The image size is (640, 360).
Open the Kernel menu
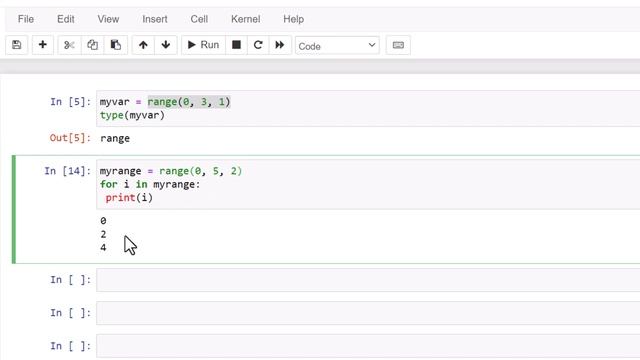(x=245, y=19)
